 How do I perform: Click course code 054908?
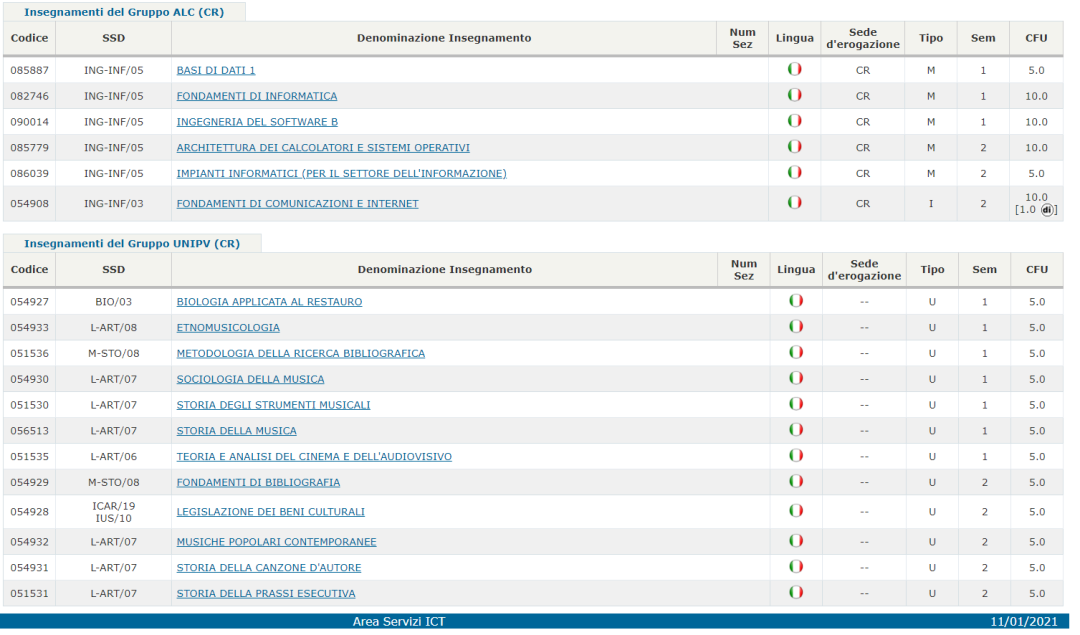click(30, 204)
